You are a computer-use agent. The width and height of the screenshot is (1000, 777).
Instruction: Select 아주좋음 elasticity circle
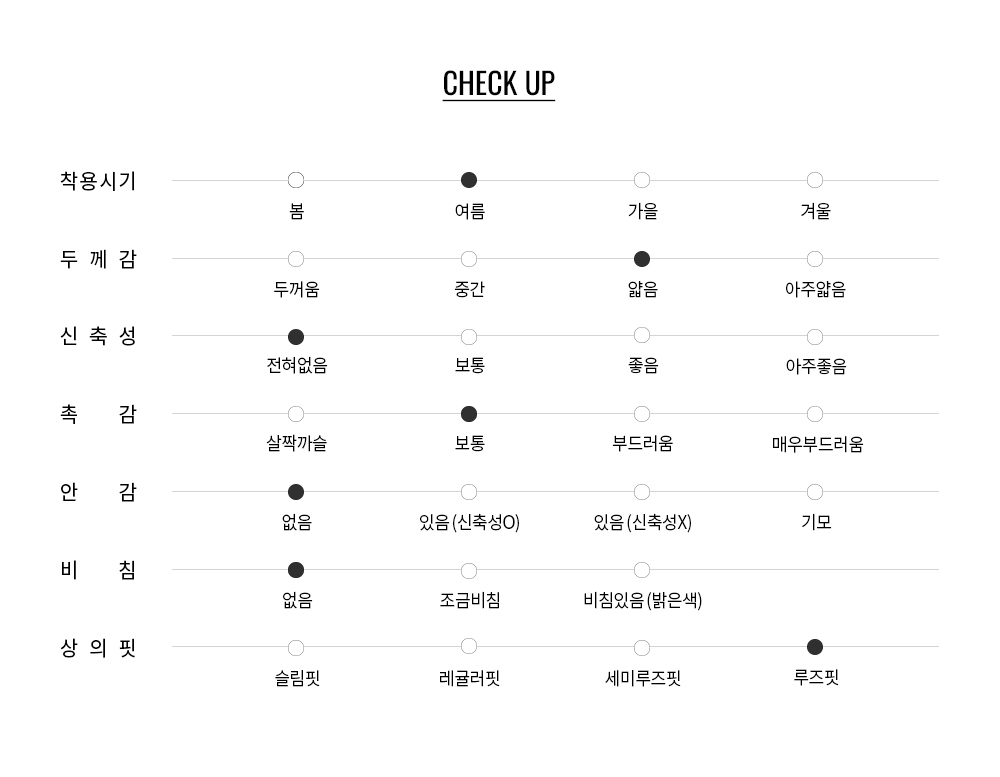(815, 337)
